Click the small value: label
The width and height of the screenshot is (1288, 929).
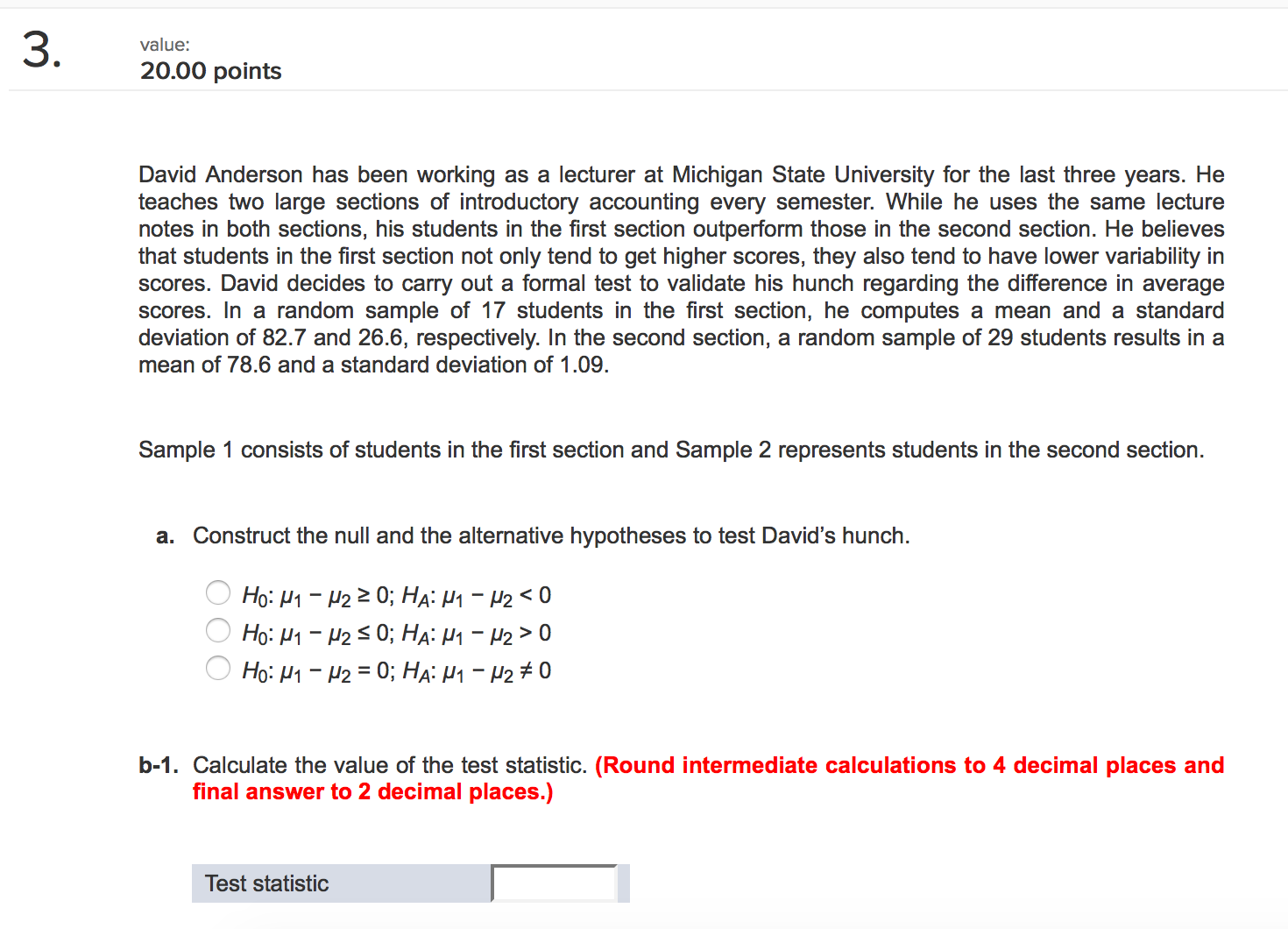coord(165,45)
